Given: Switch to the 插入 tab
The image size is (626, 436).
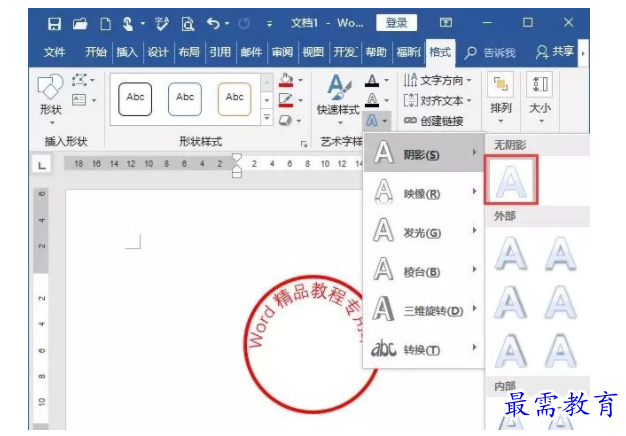Looking at the screenshot, I should 127,52.
